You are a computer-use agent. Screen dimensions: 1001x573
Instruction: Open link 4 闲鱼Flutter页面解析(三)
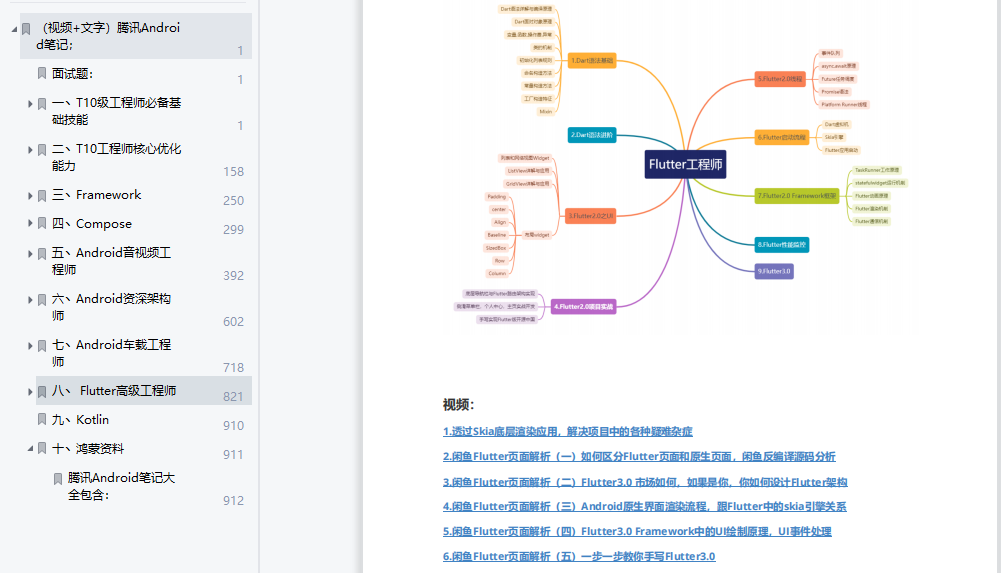pyautogui.click(x=644, y=506)
